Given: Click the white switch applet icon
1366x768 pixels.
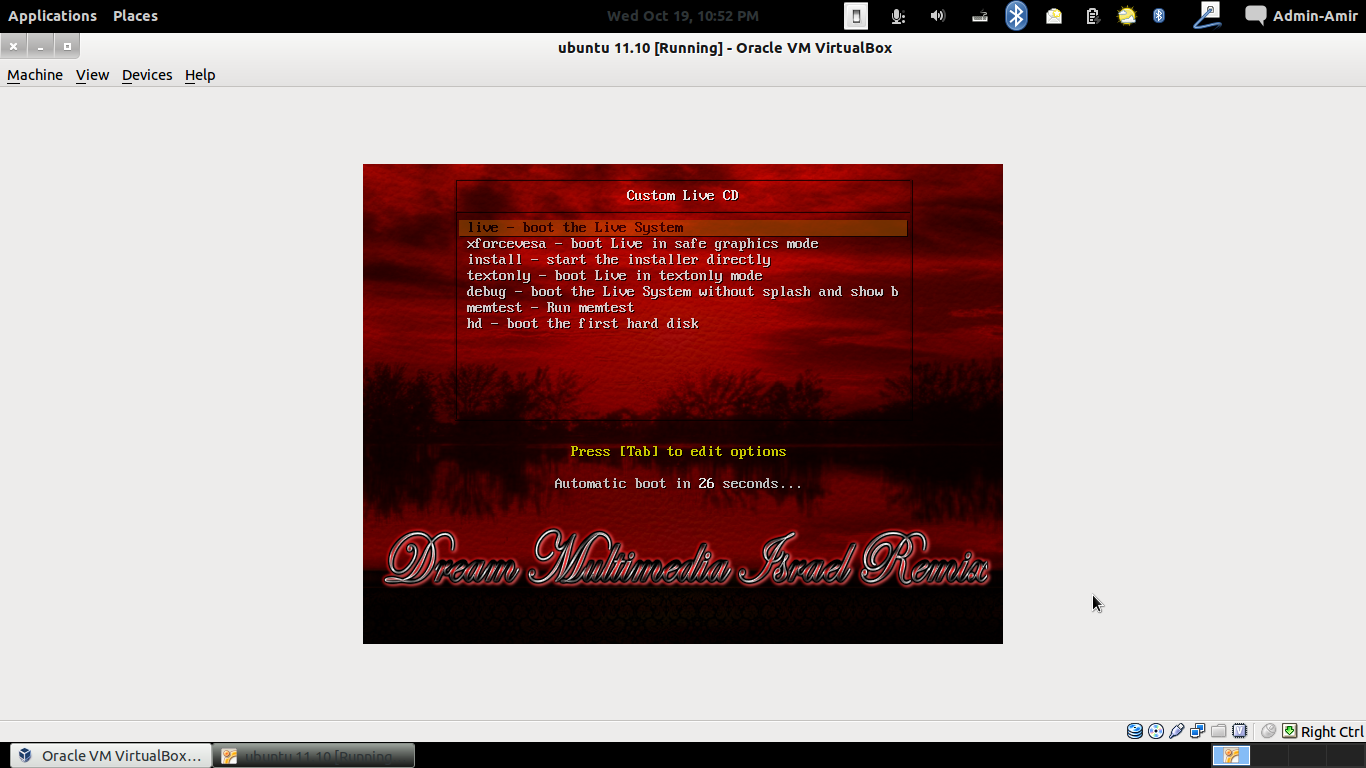Looking at the screenshot, I should click(856, 15).
